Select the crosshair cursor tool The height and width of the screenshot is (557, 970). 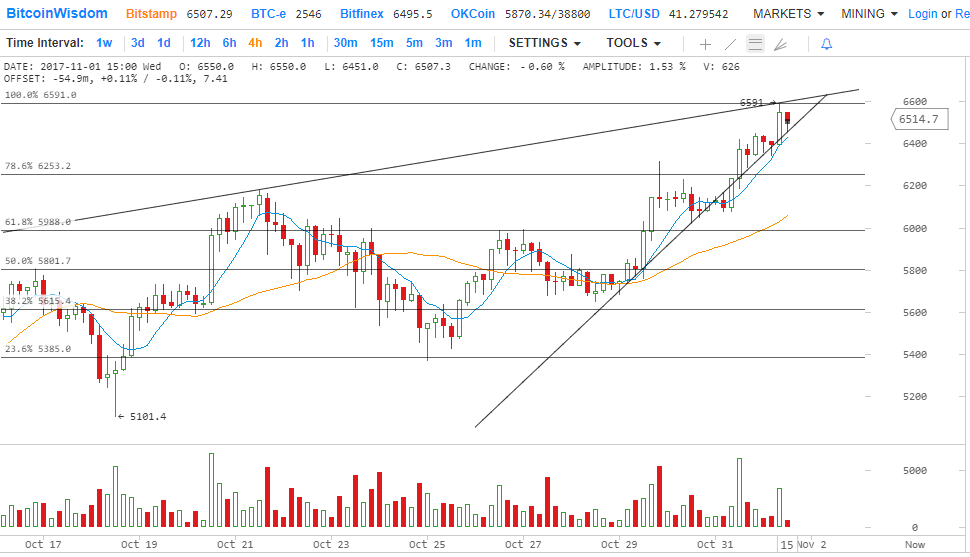705,44
